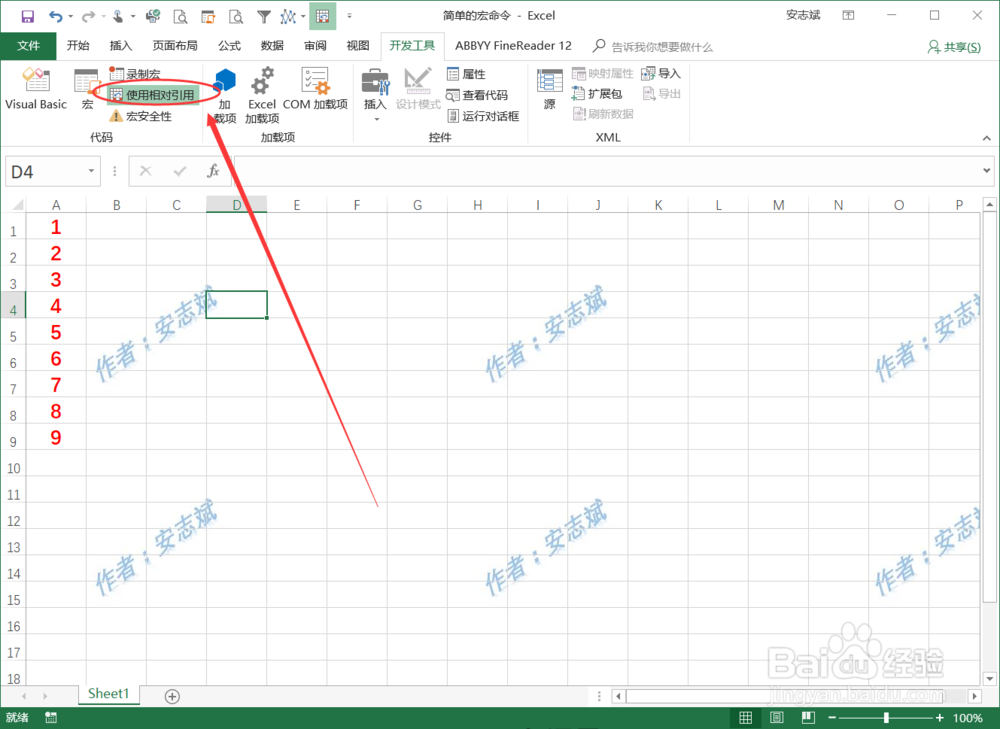Add a new sheet with plus button
This screenshot has width=1000, height=729.
tap(172, 696)
